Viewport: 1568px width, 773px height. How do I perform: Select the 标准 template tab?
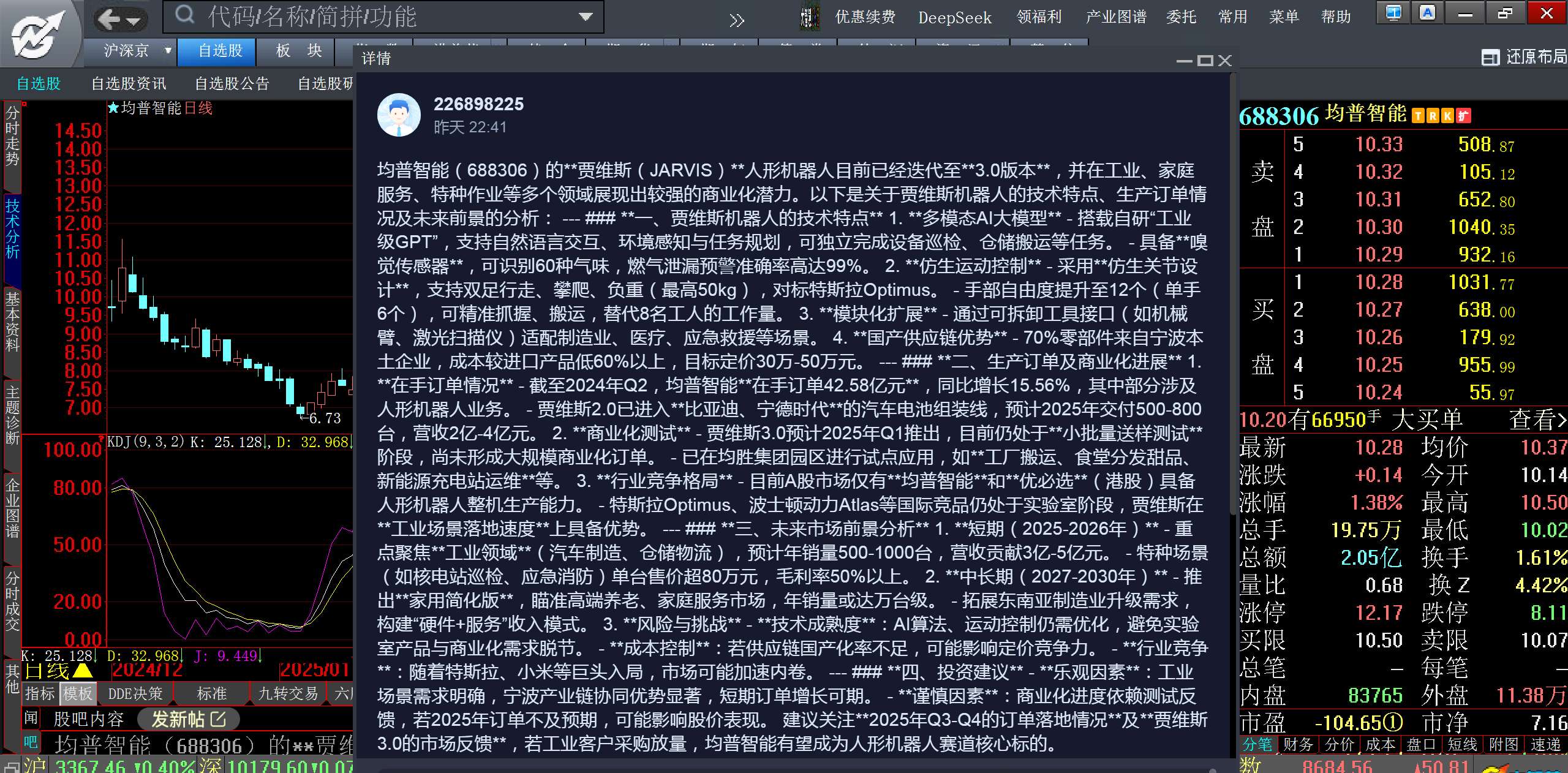pyautogui.click(x=212, y=694)
